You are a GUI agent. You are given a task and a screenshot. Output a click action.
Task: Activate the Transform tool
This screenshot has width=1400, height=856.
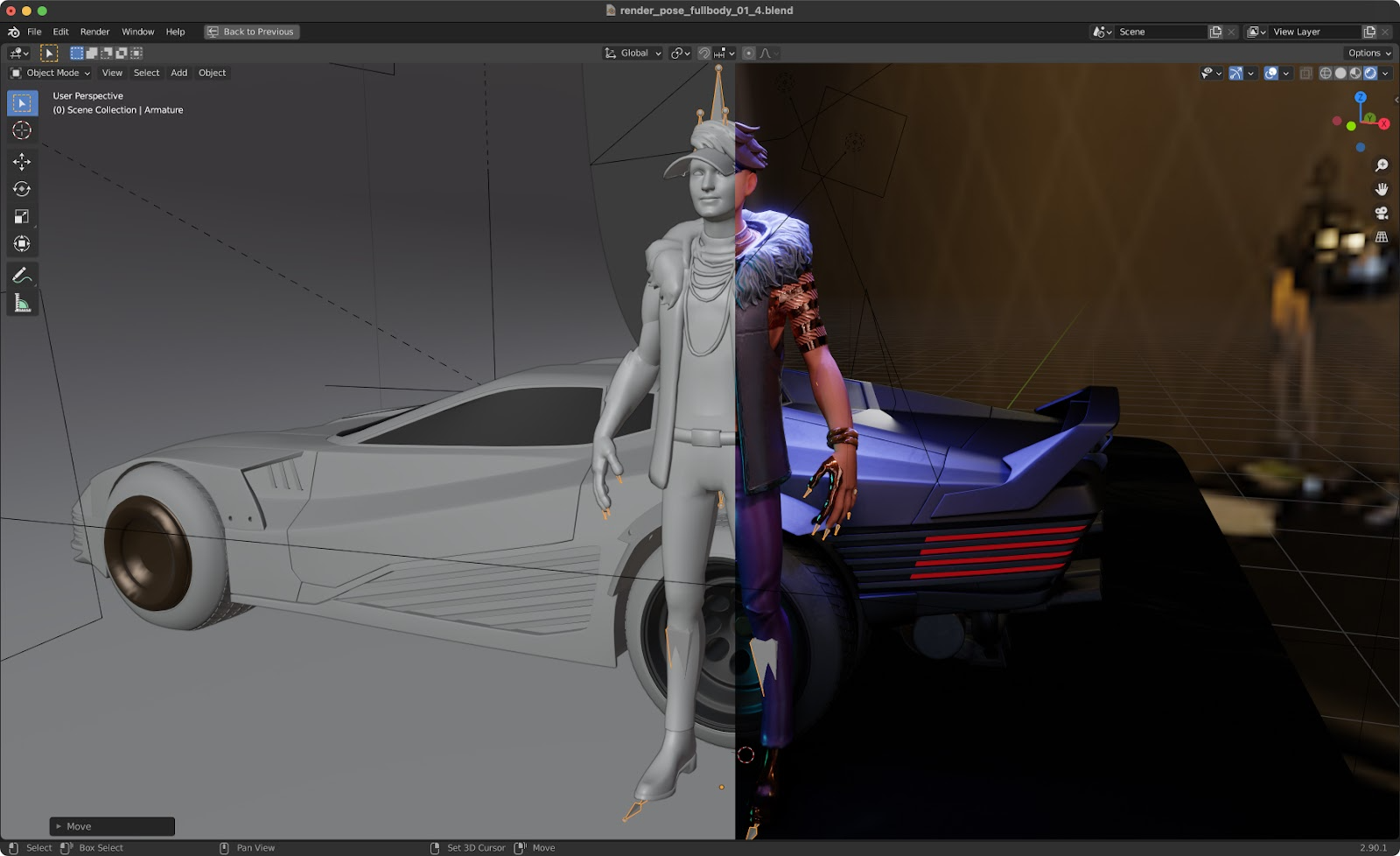(22, 243)
